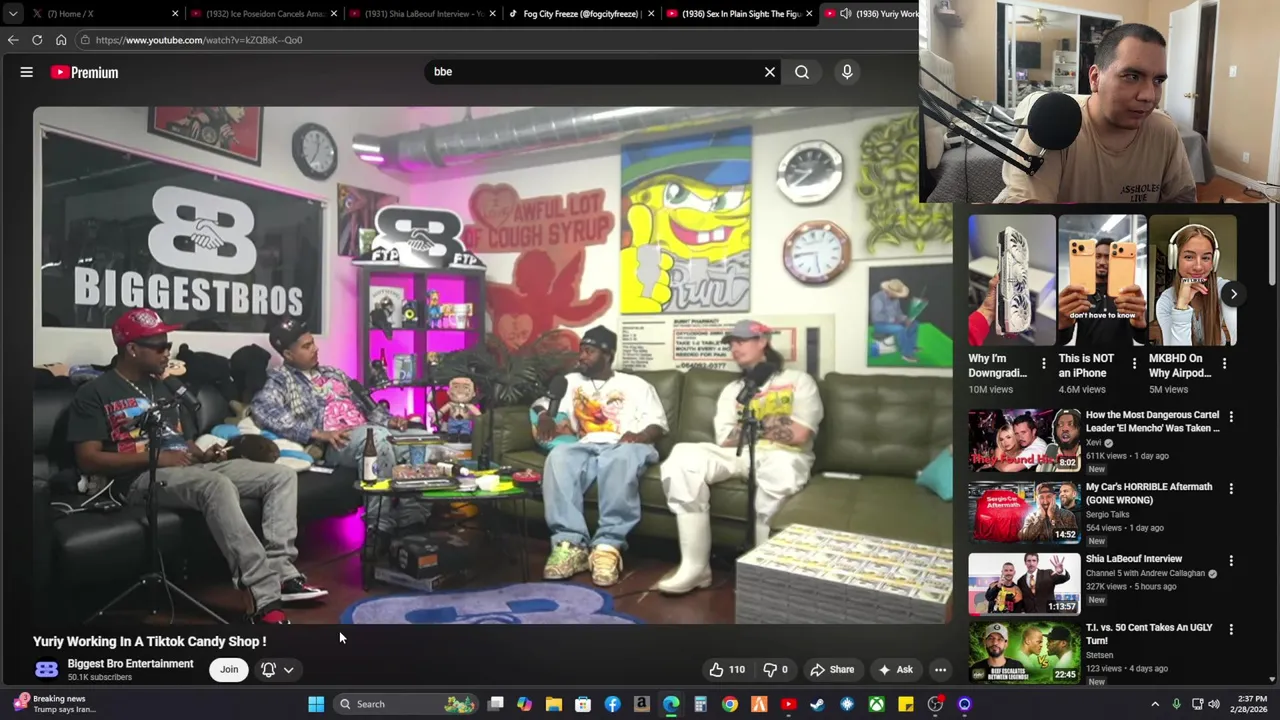Clear the search box text with X
1280x720 pixels.
pos(770,72)
